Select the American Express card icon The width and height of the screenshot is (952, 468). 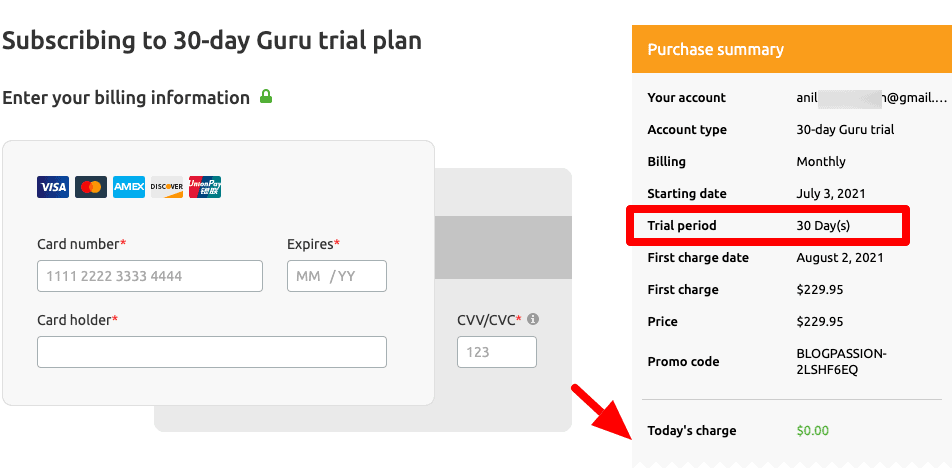[x=129, y=187]
